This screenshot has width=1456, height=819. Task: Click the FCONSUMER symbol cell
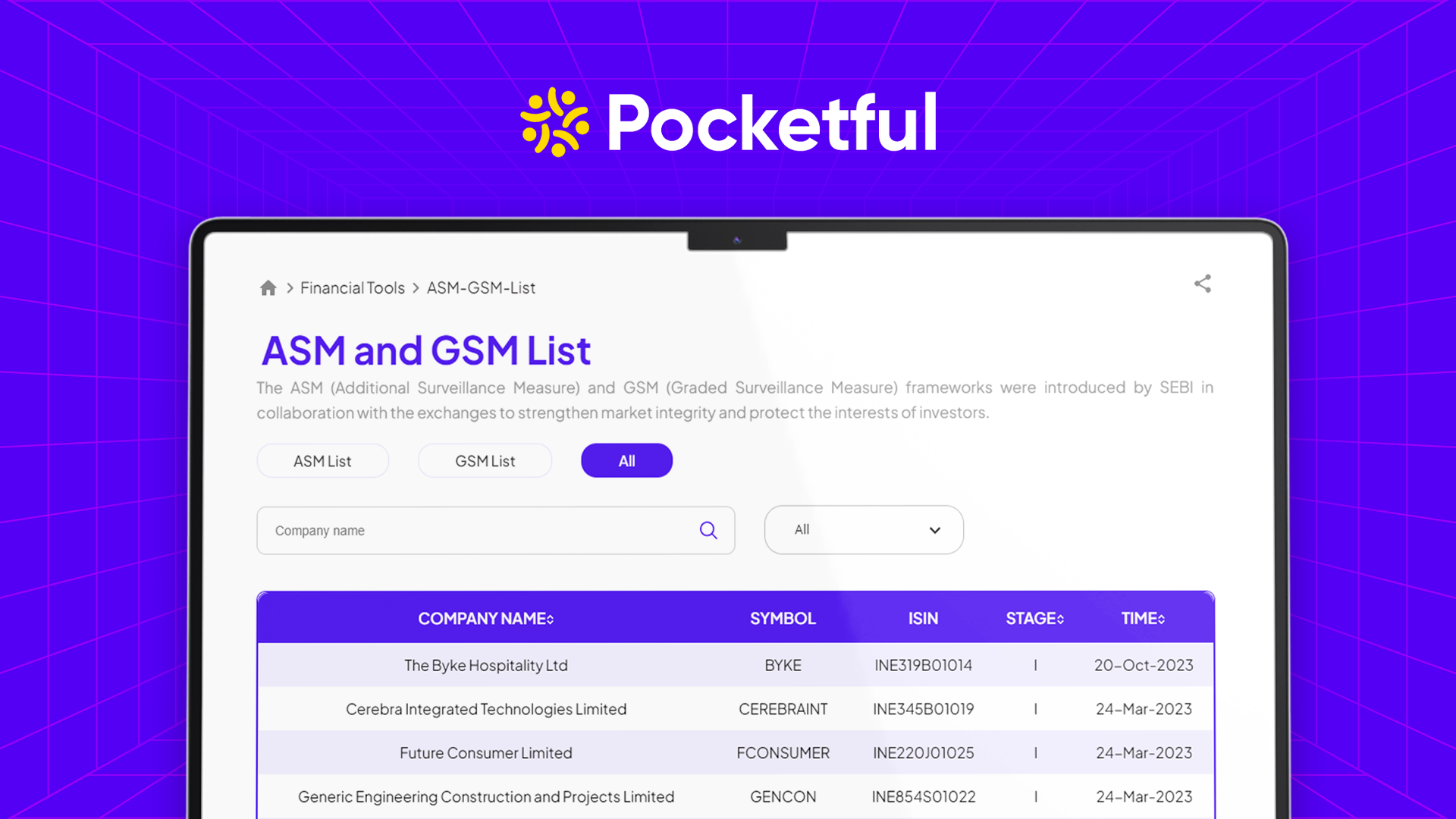(x=783, y=753)
